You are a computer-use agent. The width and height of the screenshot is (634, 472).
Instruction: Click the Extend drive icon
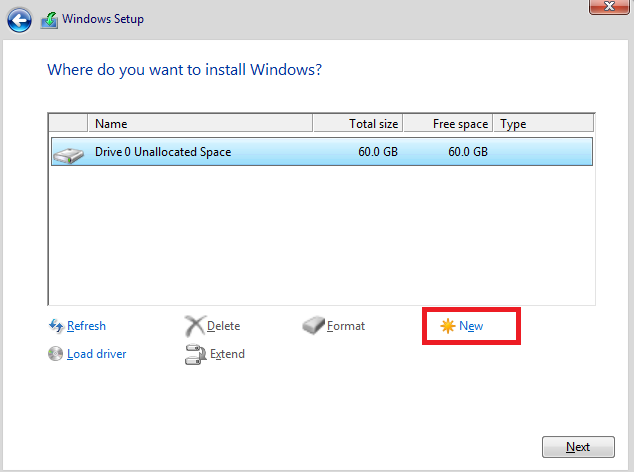point(196,354)
